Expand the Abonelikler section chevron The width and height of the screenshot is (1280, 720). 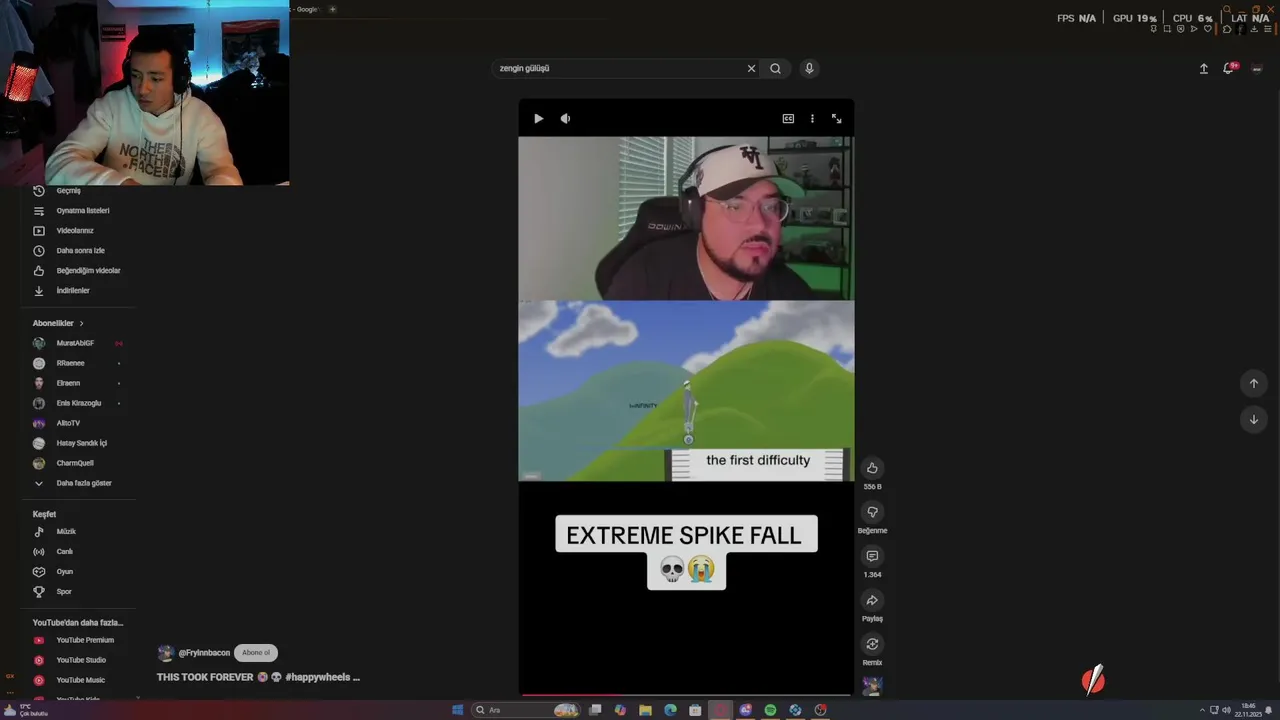coord(81,323)
